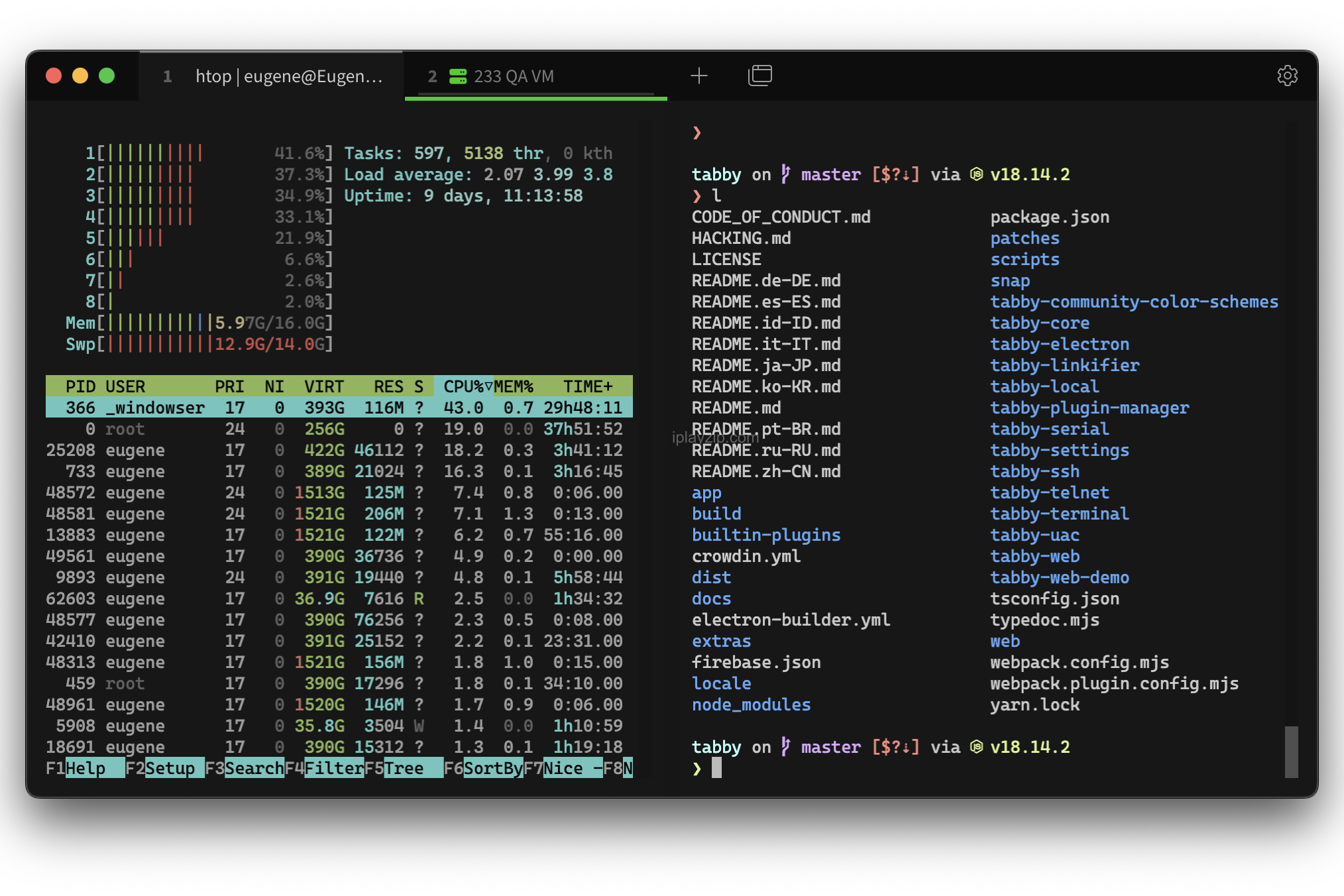Click the node_modules directory name

[x=751, y=704]
